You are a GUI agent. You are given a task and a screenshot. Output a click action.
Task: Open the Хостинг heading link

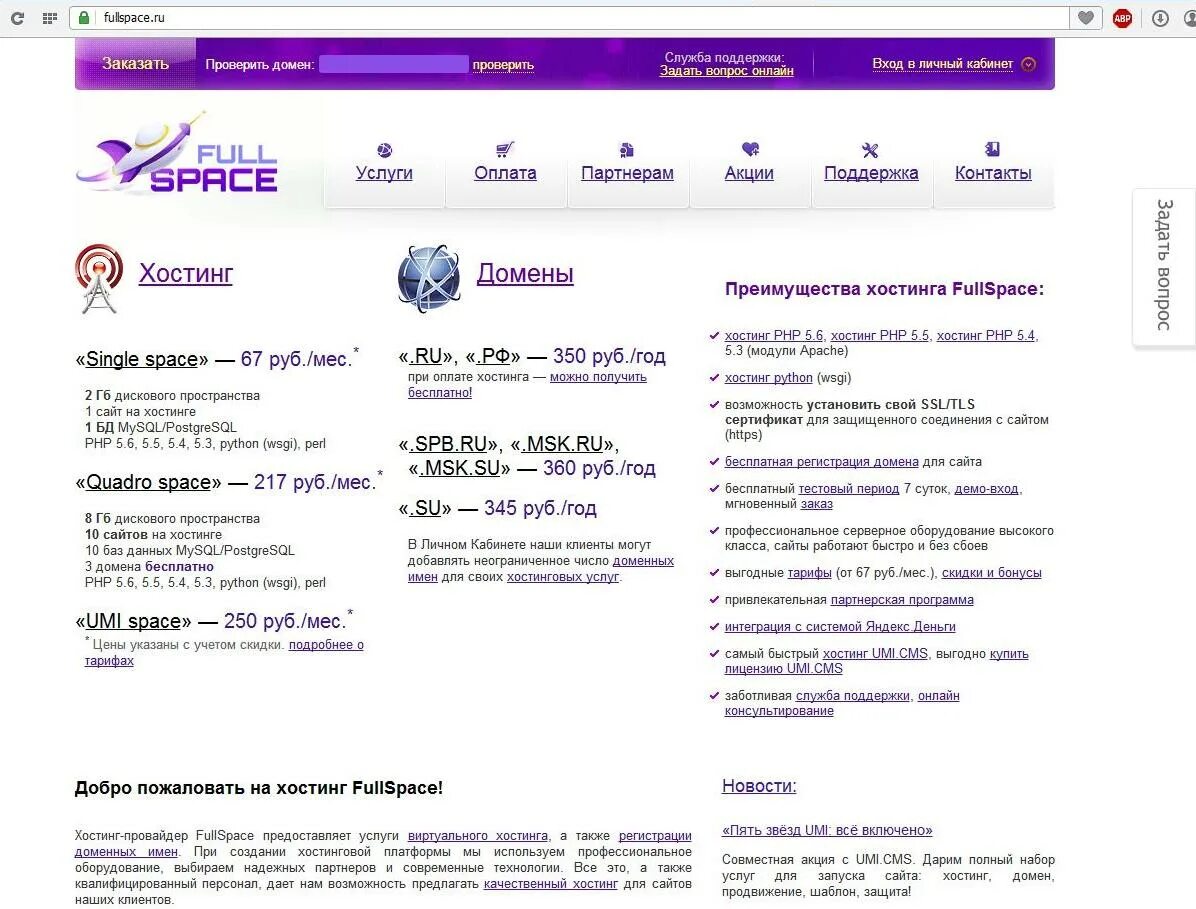[185, 273]
